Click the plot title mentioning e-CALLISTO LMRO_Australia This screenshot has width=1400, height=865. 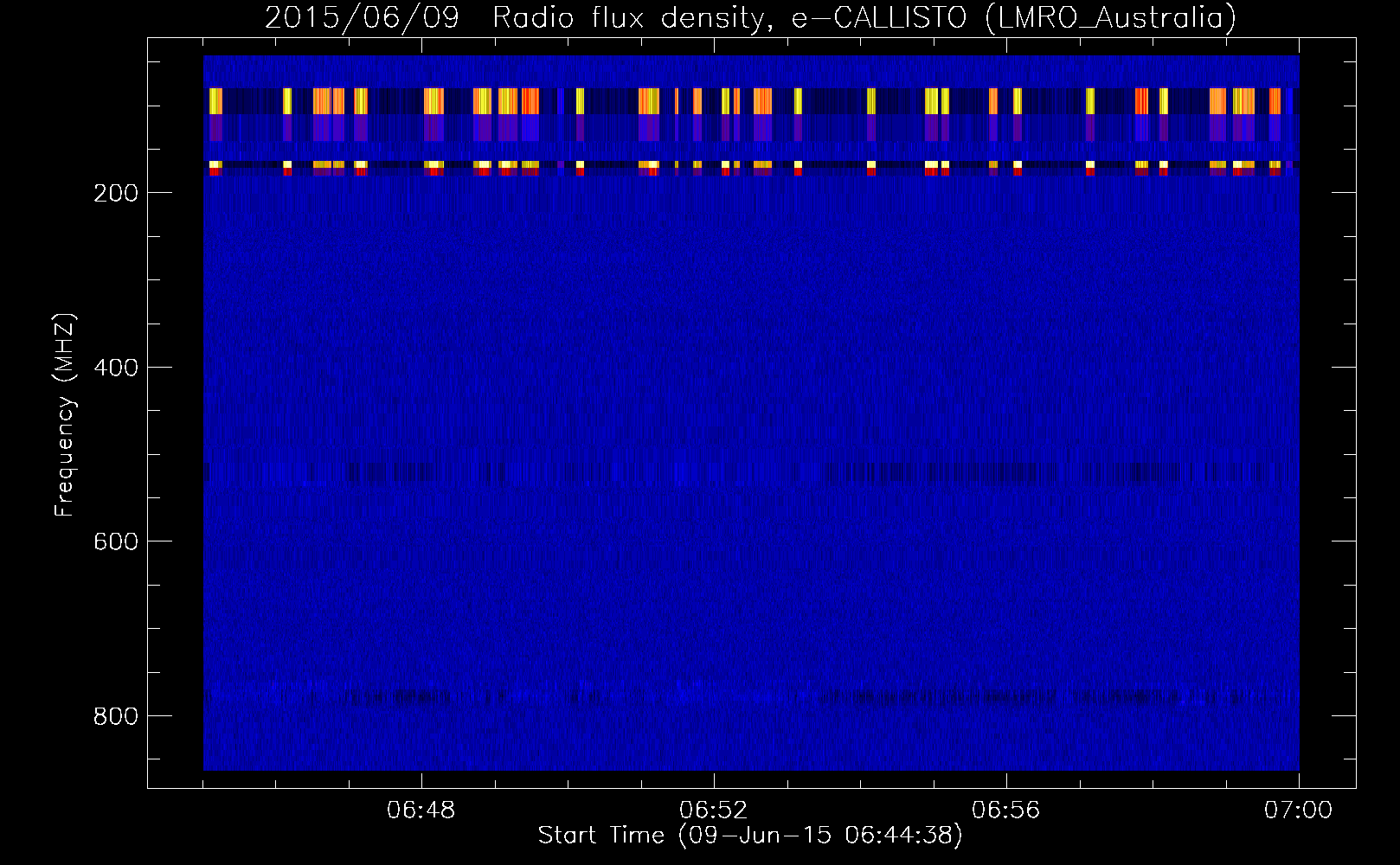click(x=750, y=17)
